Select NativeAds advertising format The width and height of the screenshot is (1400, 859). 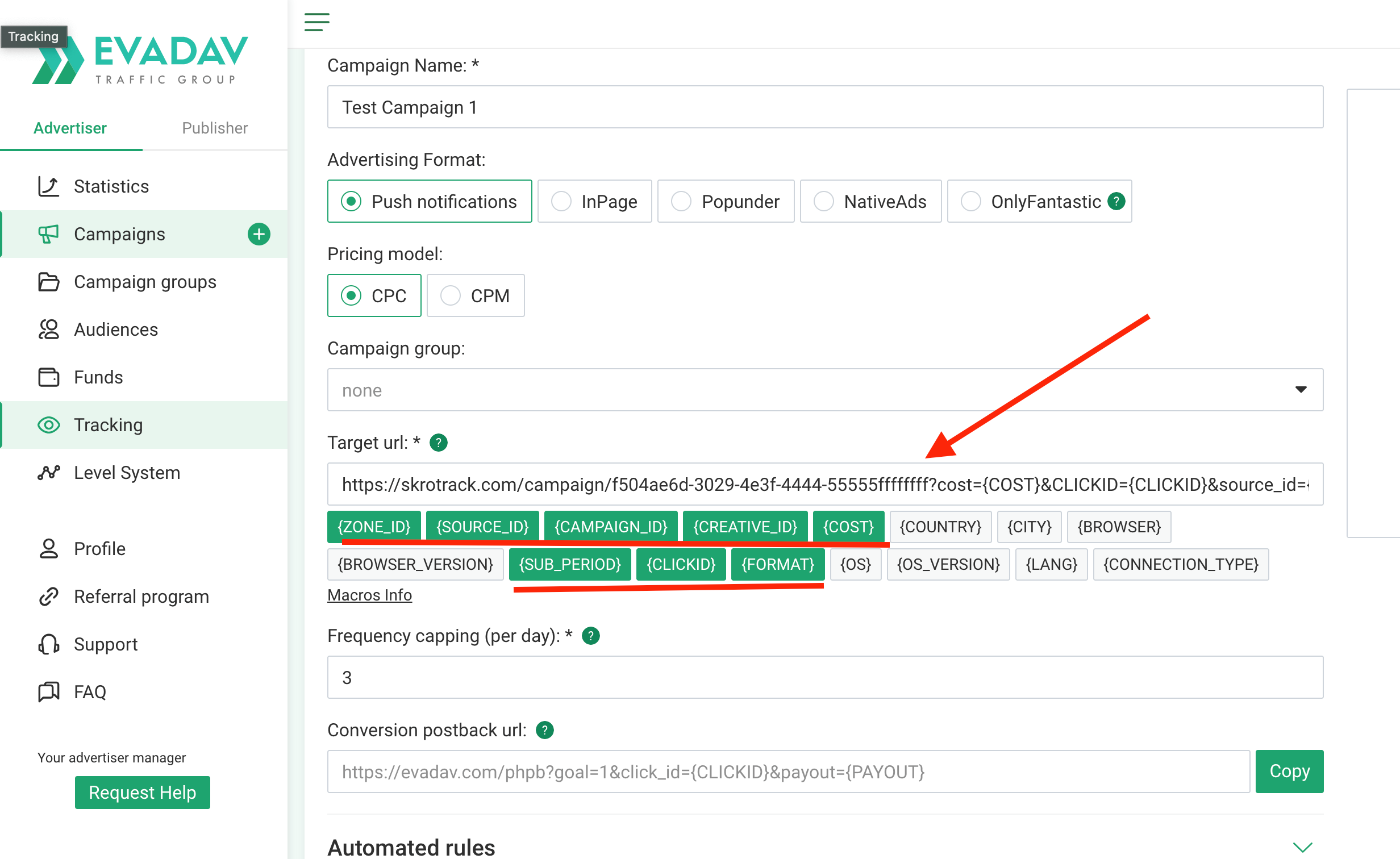(870, 201)
